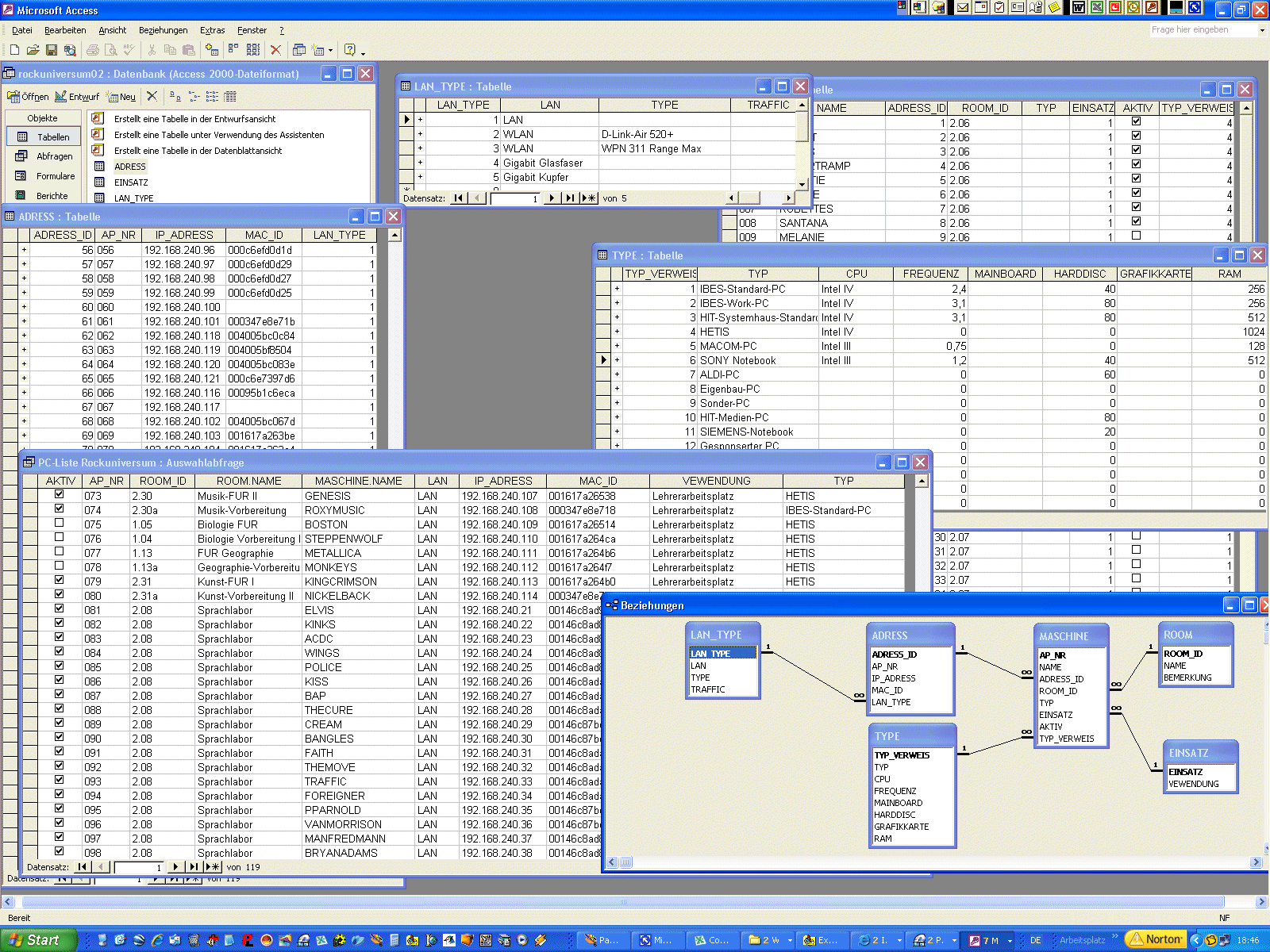Click the Cut scissors toolbar icon
Viewport: 1270px width, 952px height.
[x=152, y=50]
